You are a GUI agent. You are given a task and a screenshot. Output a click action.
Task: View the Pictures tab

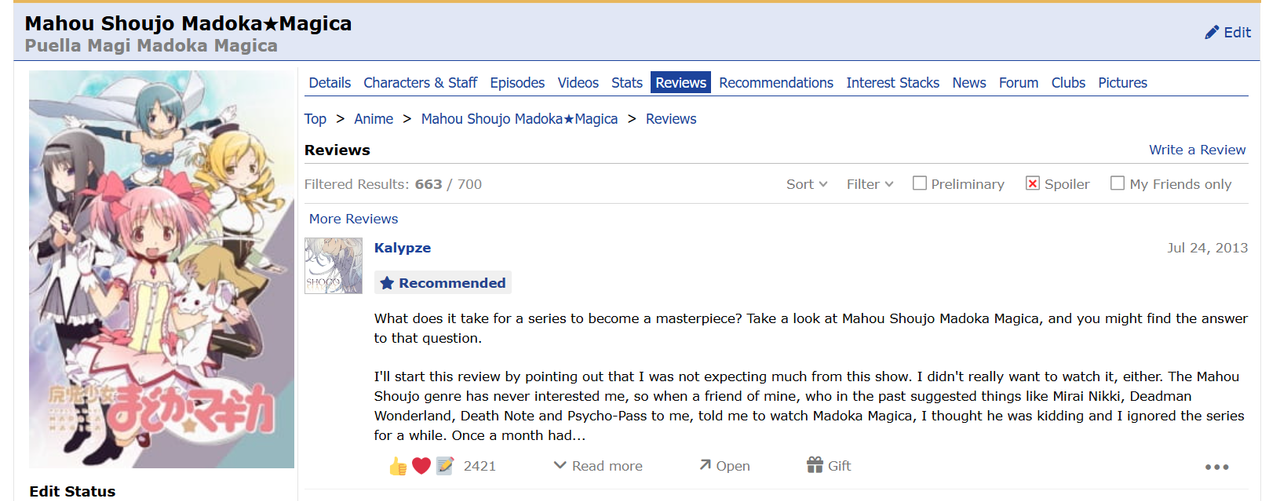click(x=1123, y=83)
